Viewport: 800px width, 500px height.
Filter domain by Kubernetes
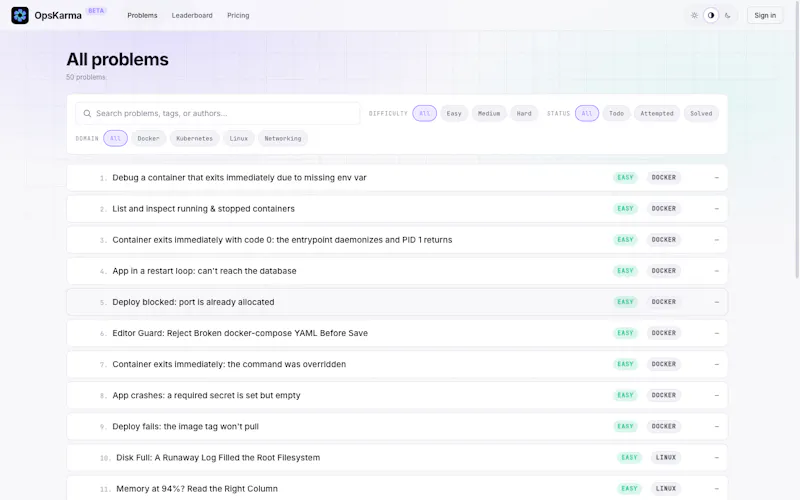[x=194, y=138]
